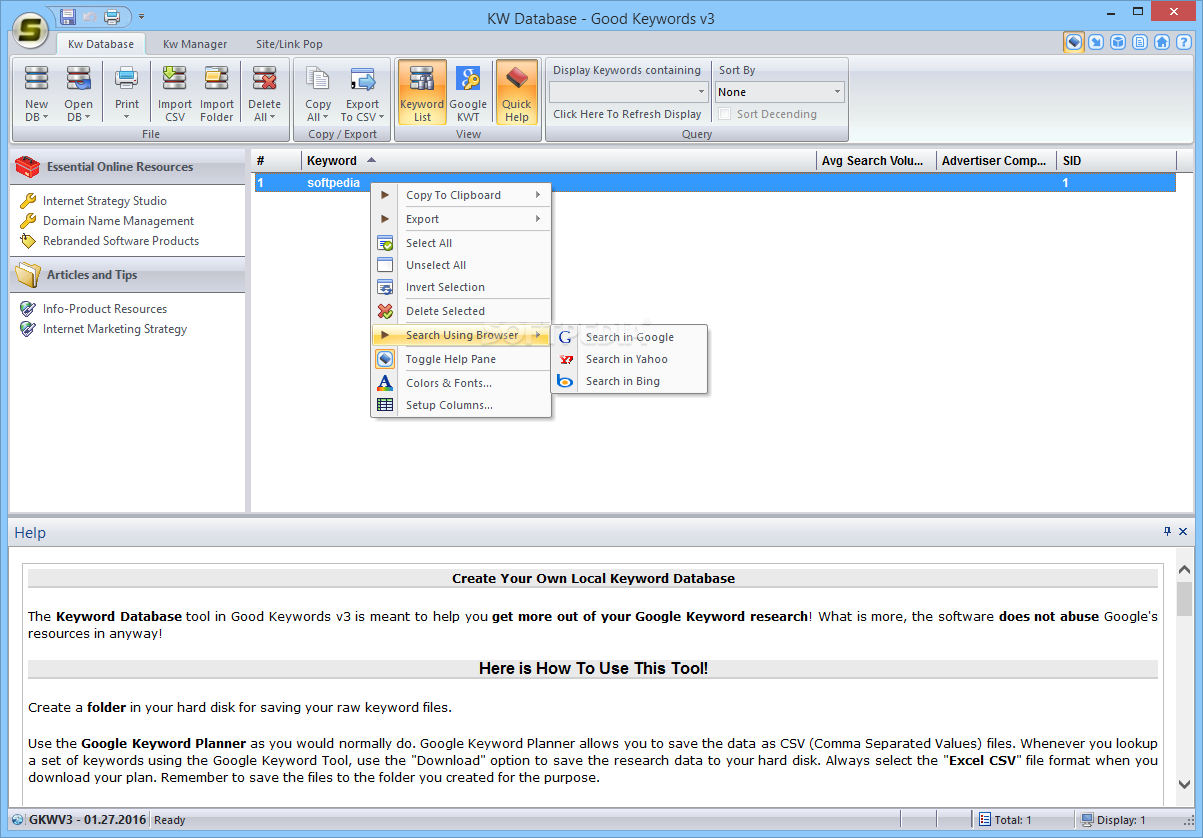Enable the Sort Decending checkbox
Viewport: 1203px width, 838px height.
click(725, 114)
